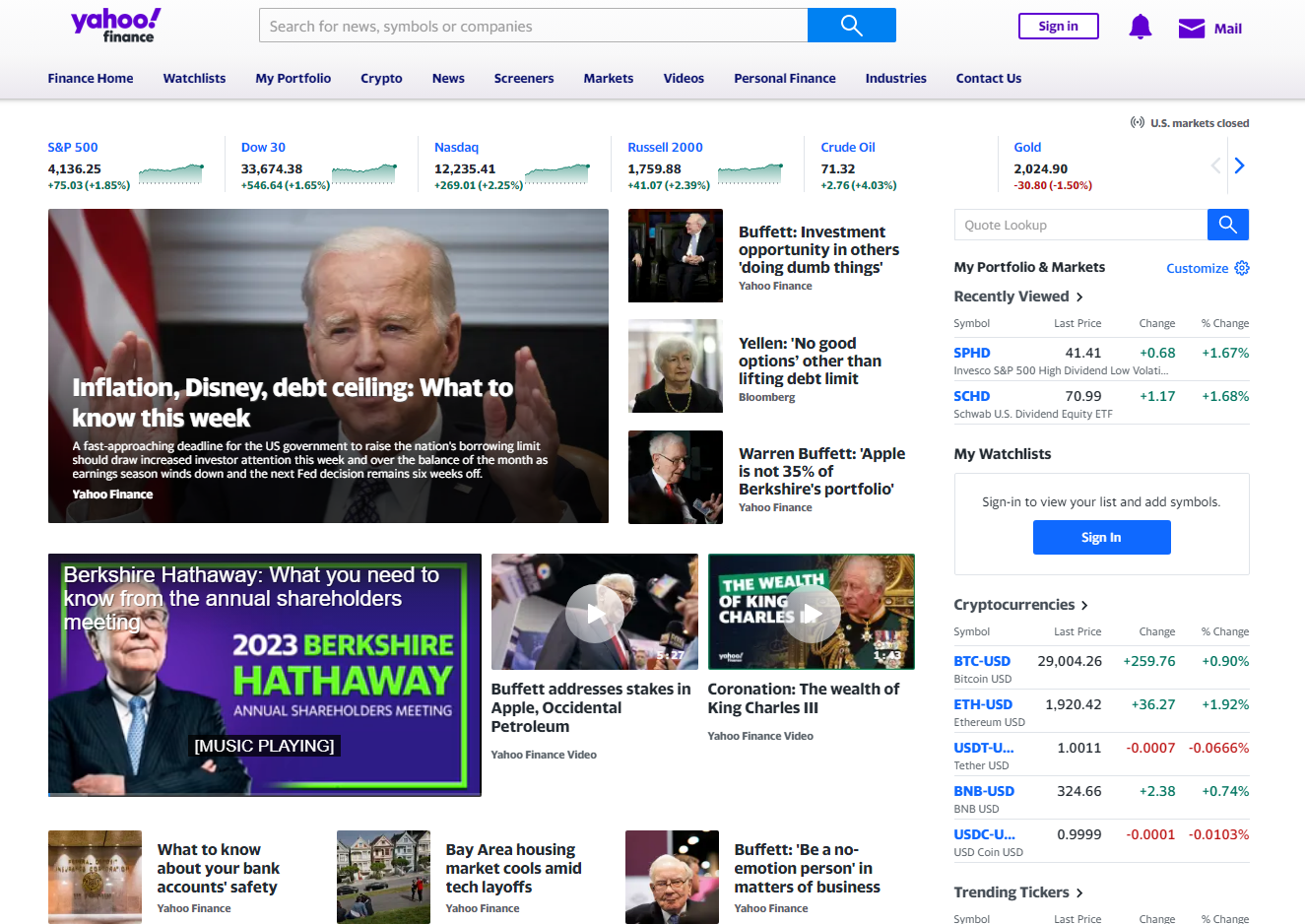The height and width of the screenshot is (924, 1305).
Task: Open the Markets menu
Action: [609, 79]
